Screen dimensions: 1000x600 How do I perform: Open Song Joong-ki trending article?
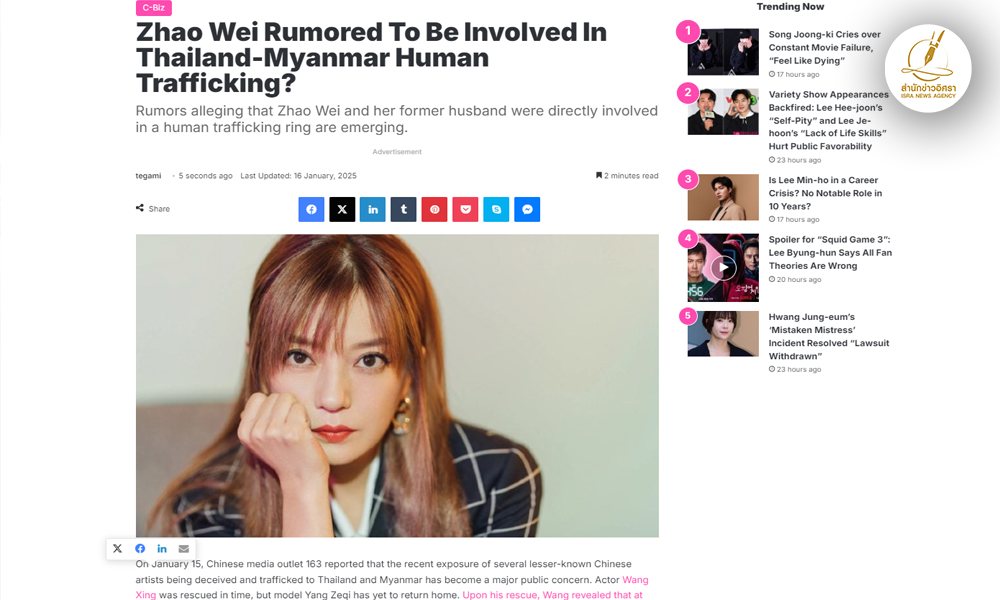coord(825,47)
